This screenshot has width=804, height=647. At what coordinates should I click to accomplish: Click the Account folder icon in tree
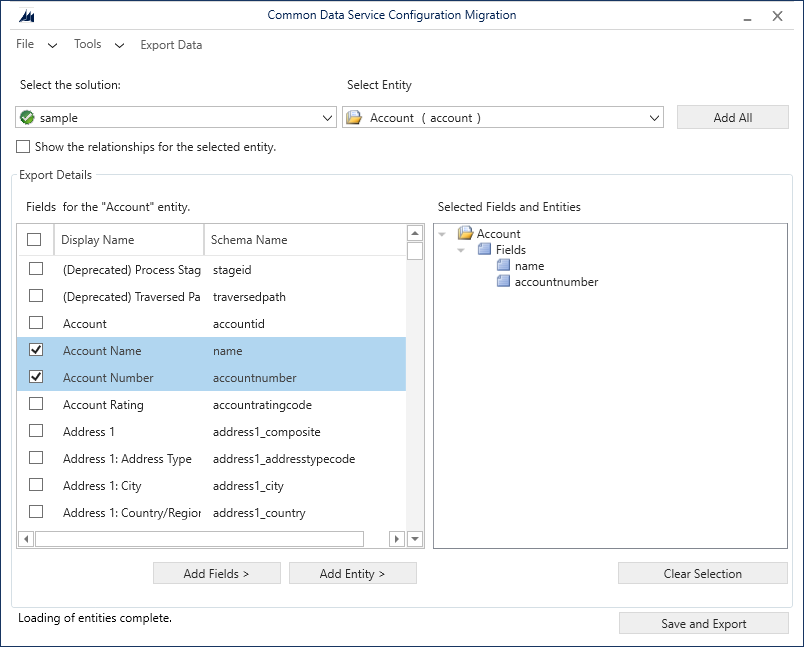pos(465,233)
